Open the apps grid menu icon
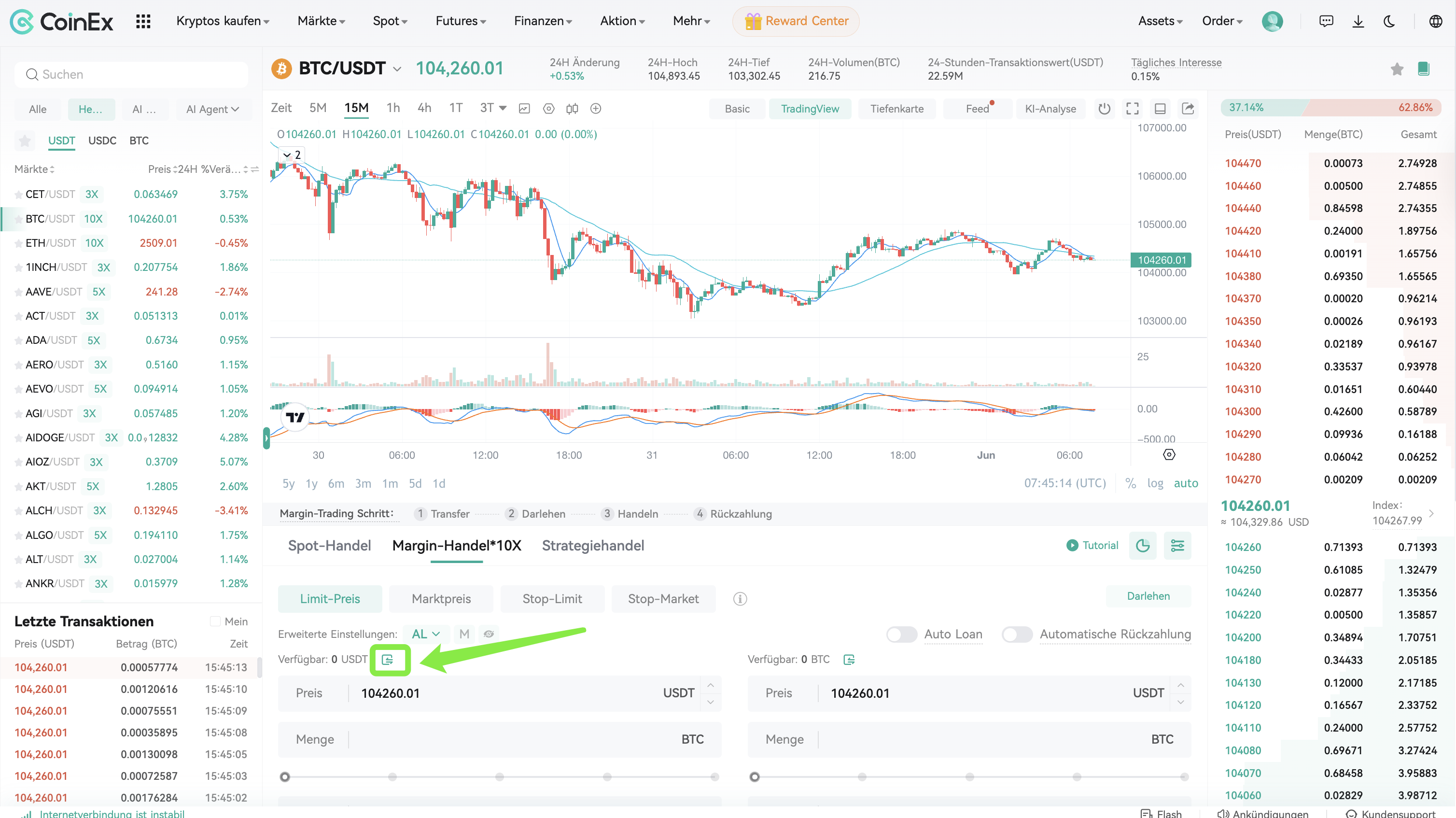This screenshot has width=1456, height=818. click(x=143, y=21)
